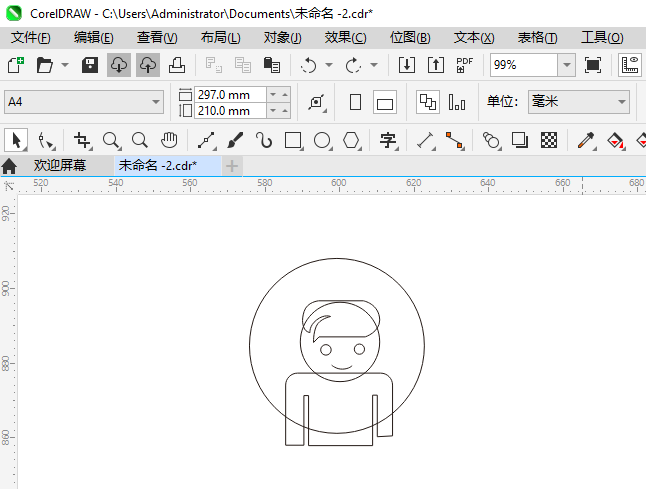Open the undo history dropdown arrow

tap(329, 65)
